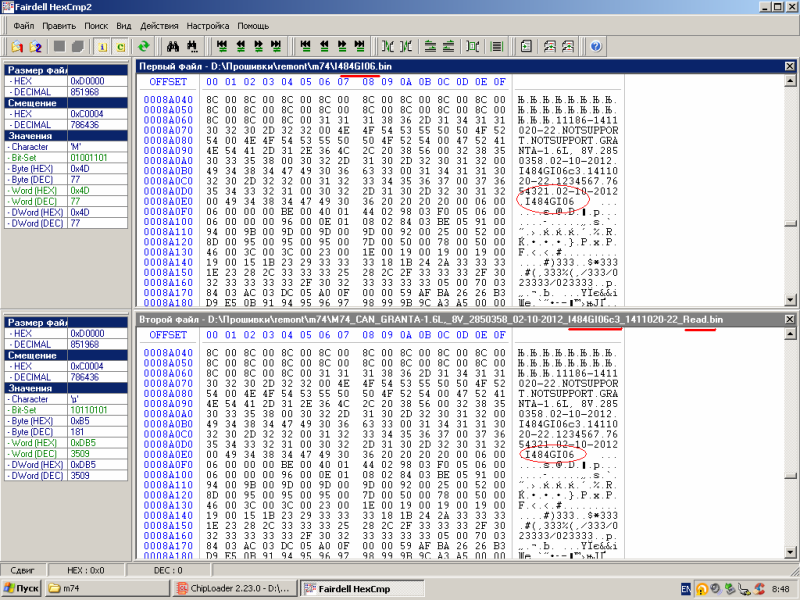Click the open first file toolbar icon
The height and width of the screenshot is (600, 800).
click(x=17, y=46)
